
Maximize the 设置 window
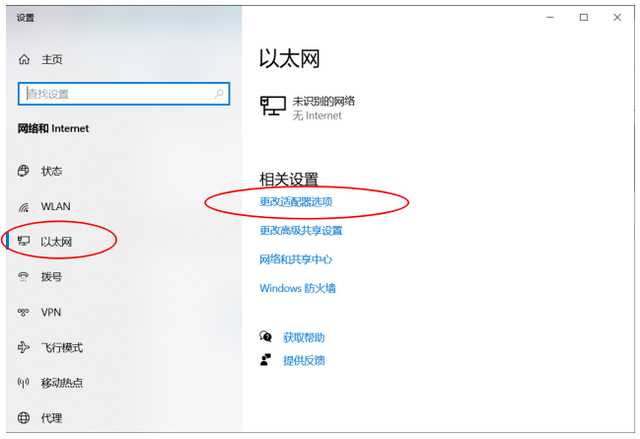[584, 18]
